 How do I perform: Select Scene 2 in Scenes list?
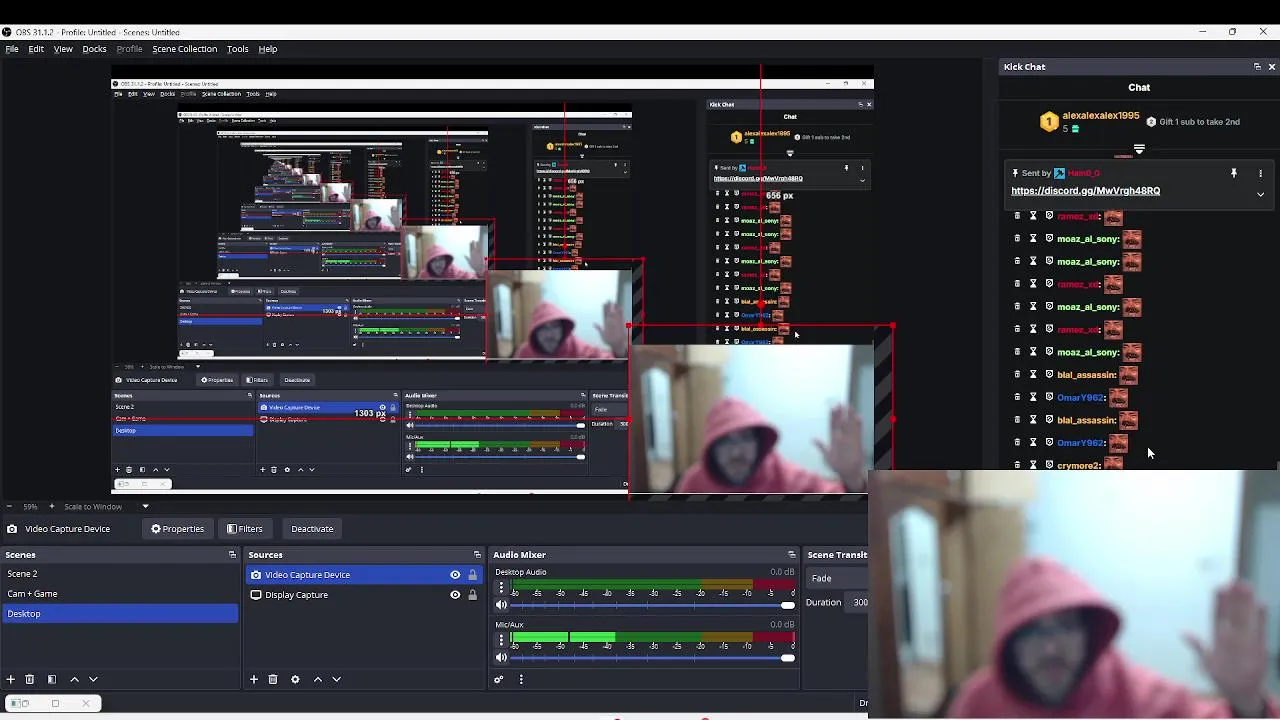click(120, 574)
